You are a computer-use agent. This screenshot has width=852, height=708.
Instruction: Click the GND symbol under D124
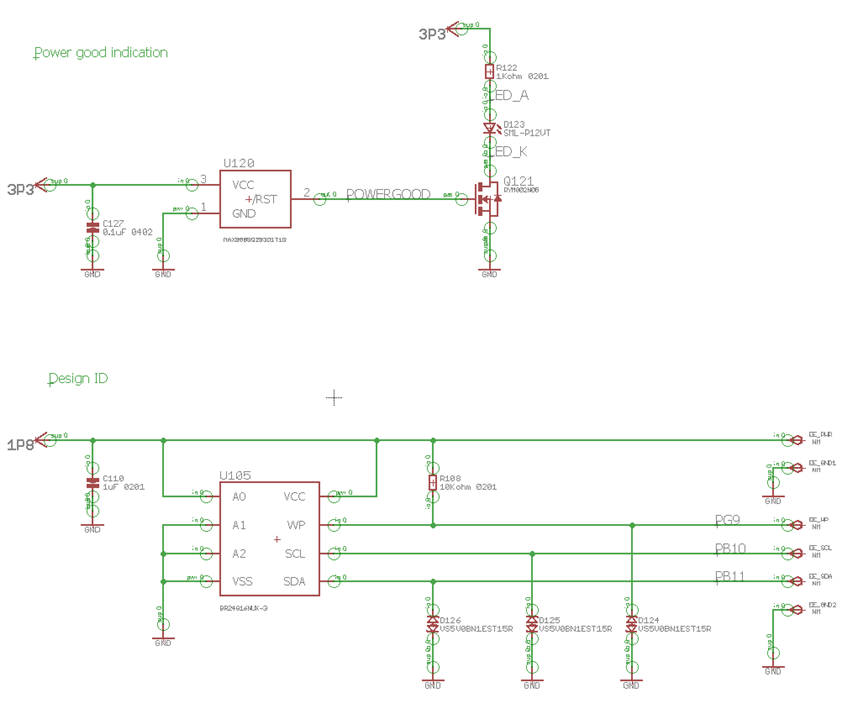tap(631, 684)
